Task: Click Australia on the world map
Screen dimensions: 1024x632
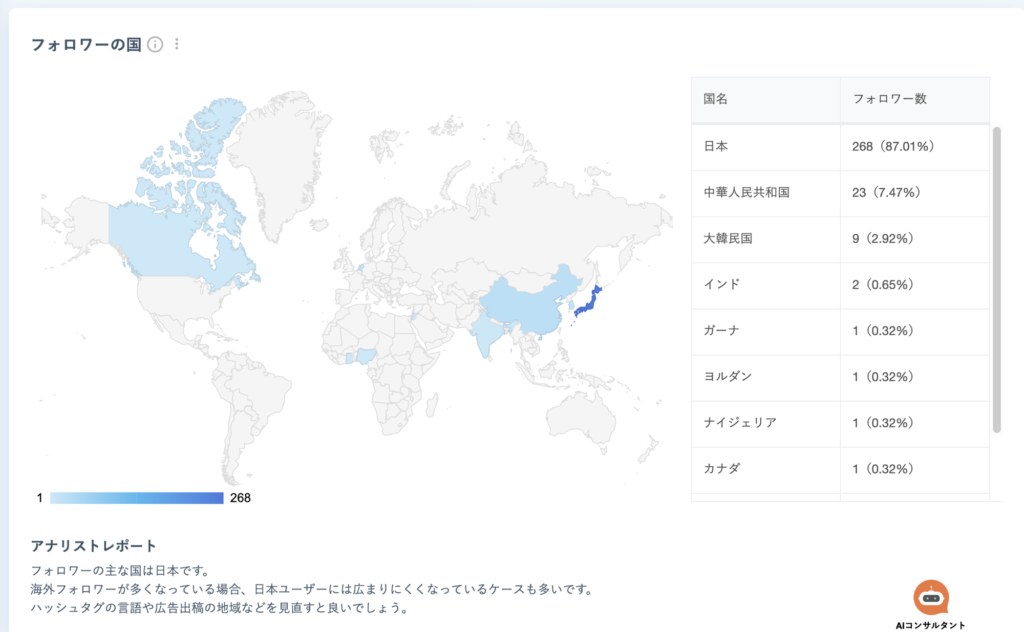Action: [x=594, y=415]
